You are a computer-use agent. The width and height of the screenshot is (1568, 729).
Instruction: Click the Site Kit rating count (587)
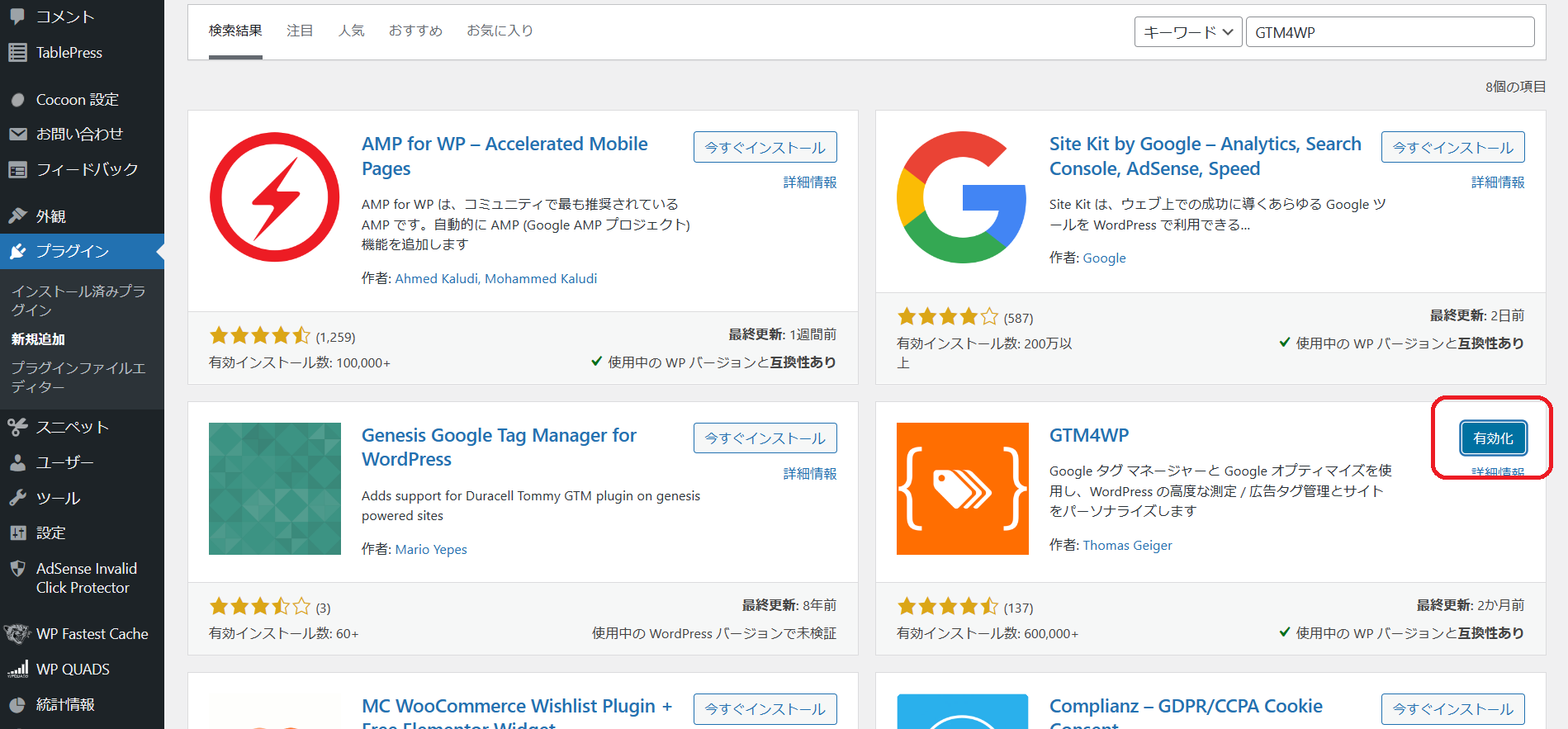pyautogui.click(x=1018, y=319)
